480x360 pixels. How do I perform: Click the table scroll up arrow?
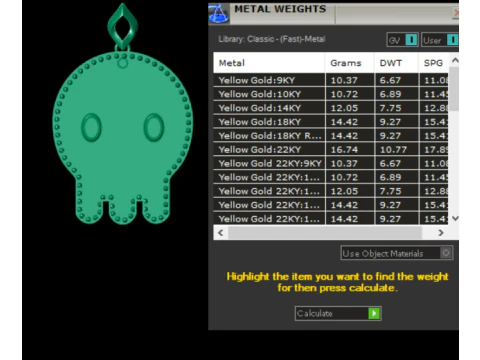[x=455, y=60]
